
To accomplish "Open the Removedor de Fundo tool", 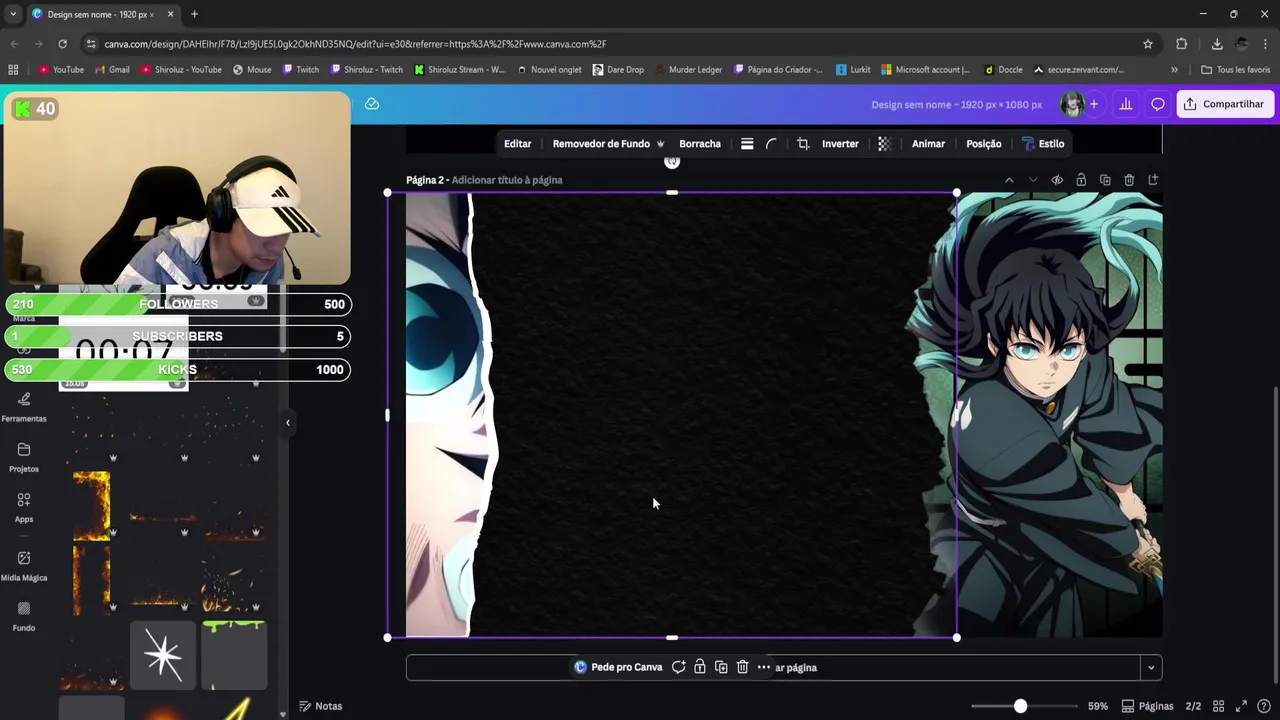I will [608, 144].
